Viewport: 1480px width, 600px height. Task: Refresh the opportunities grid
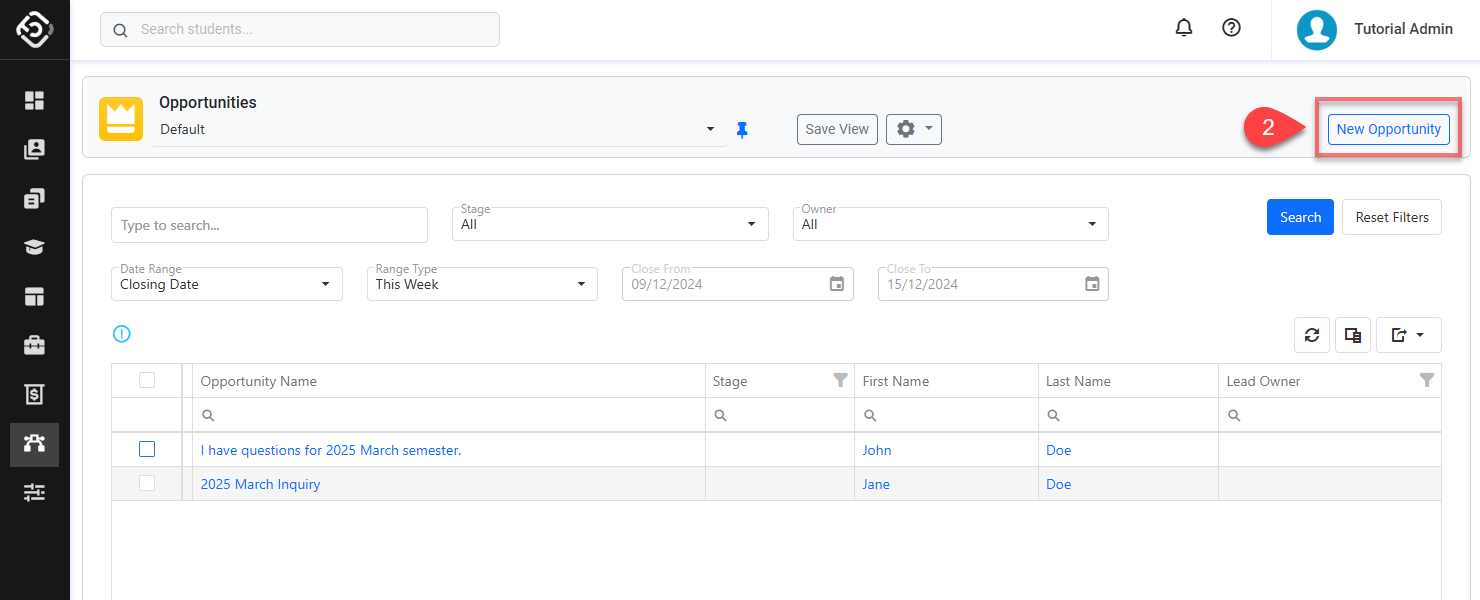(1312, 336)
